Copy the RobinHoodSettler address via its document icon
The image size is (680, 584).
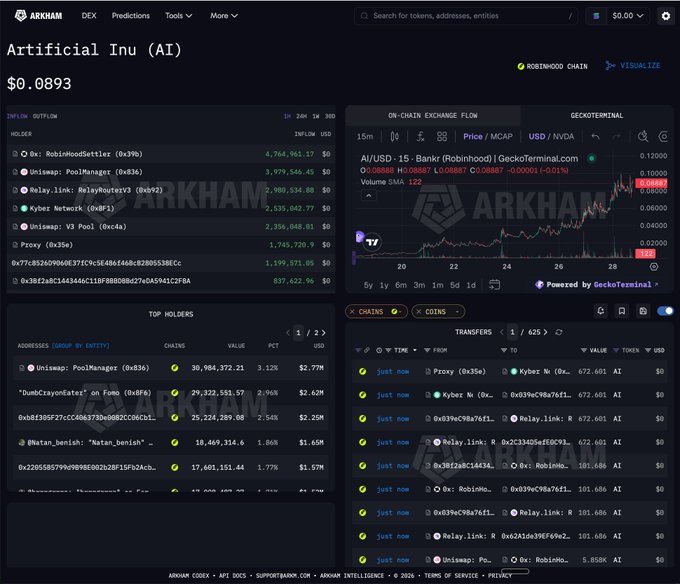click(15, 154)
